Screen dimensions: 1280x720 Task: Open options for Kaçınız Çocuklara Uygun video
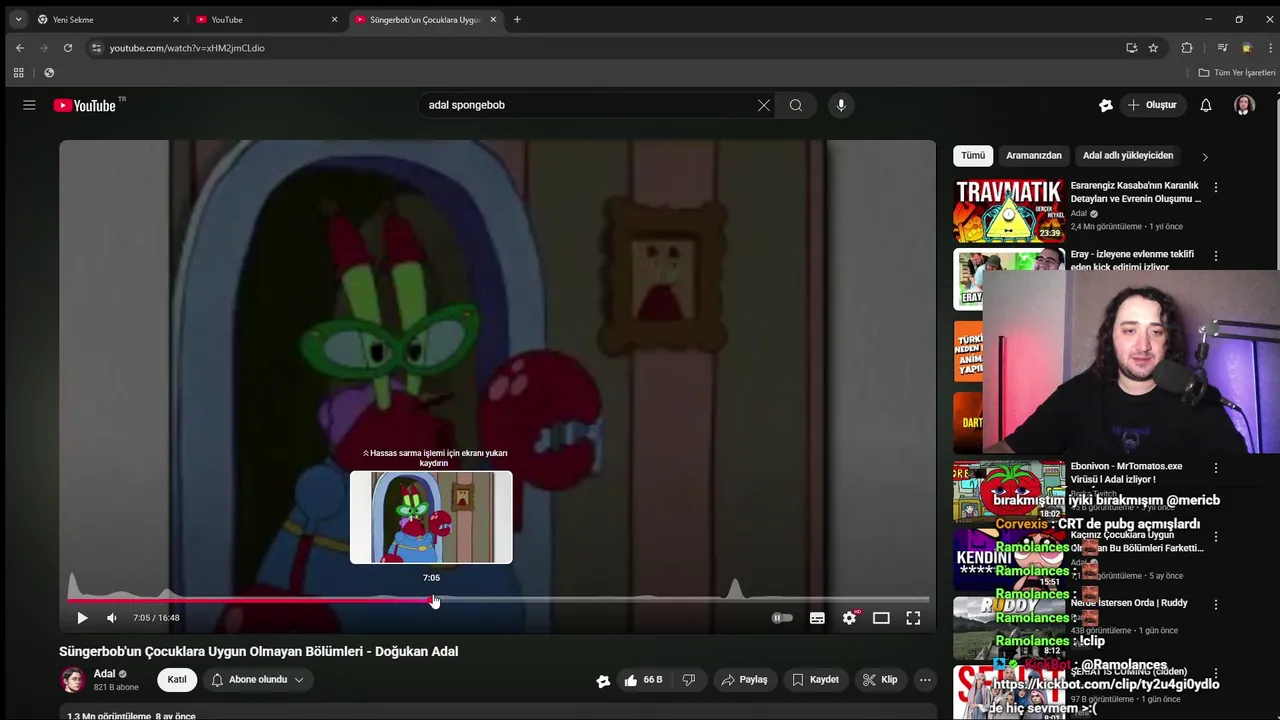pyautogui.click(x=1216, y=537)
